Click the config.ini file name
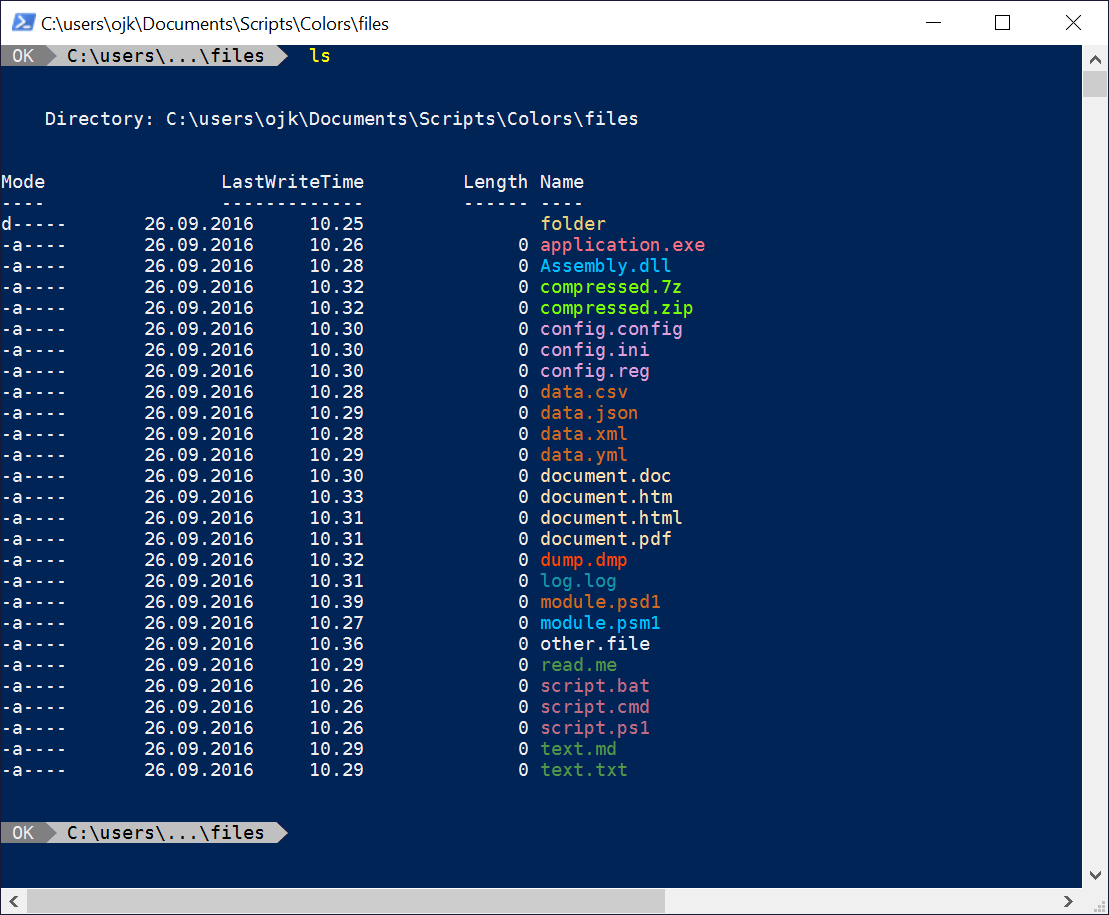Viewport: 1109px width, 915px height. tap(595, 350)
